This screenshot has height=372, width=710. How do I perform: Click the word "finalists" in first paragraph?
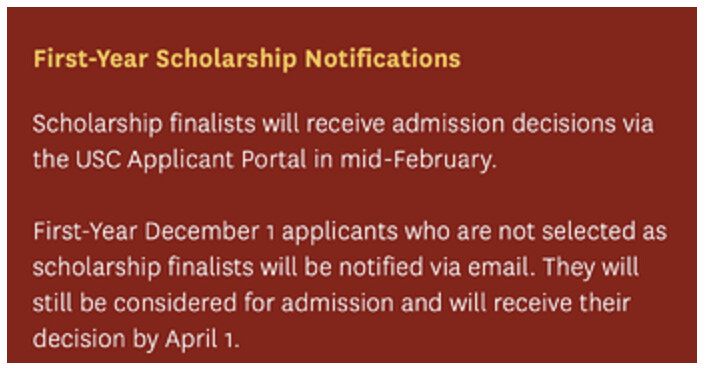pos(213,124)
